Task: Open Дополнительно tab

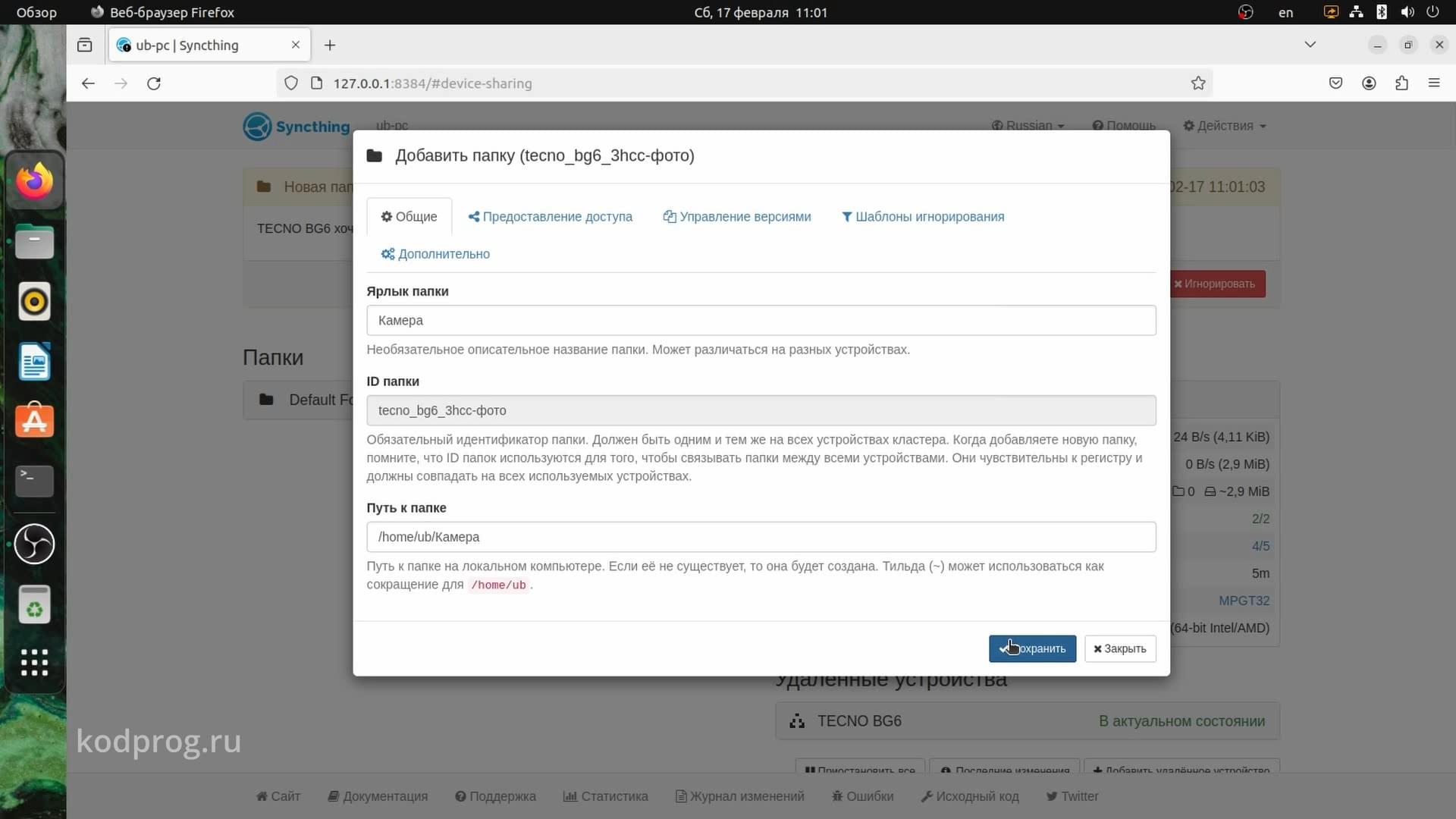Action: (x=435, y=253)
